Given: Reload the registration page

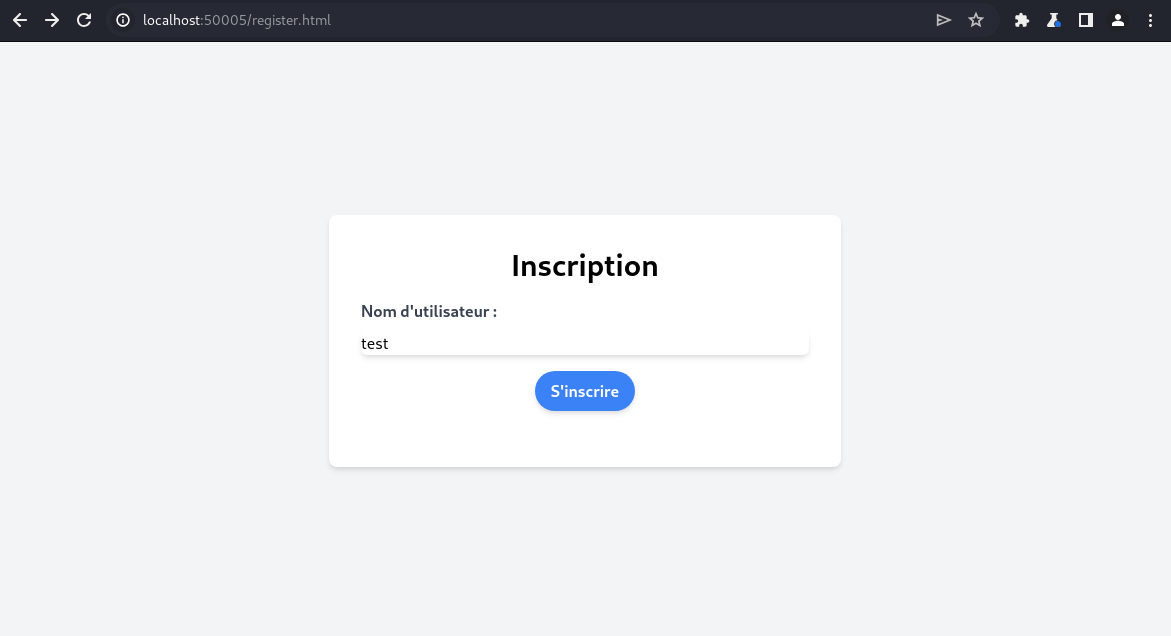Looking at the screenshot, I should coord(84,20).
